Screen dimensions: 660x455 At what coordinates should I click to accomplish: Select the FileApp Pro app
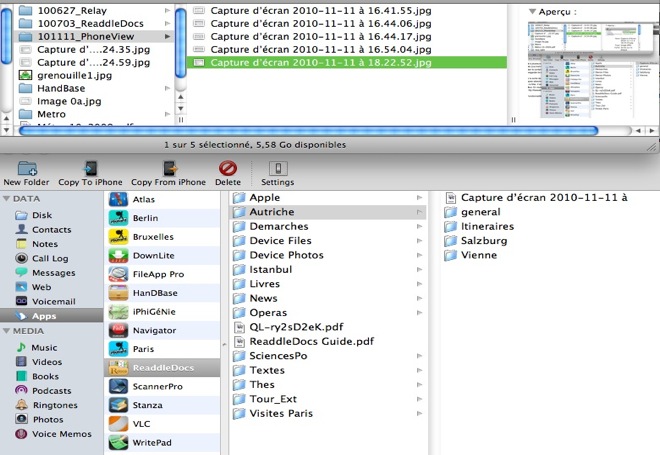pyautogui.click(x=118, y=273)
